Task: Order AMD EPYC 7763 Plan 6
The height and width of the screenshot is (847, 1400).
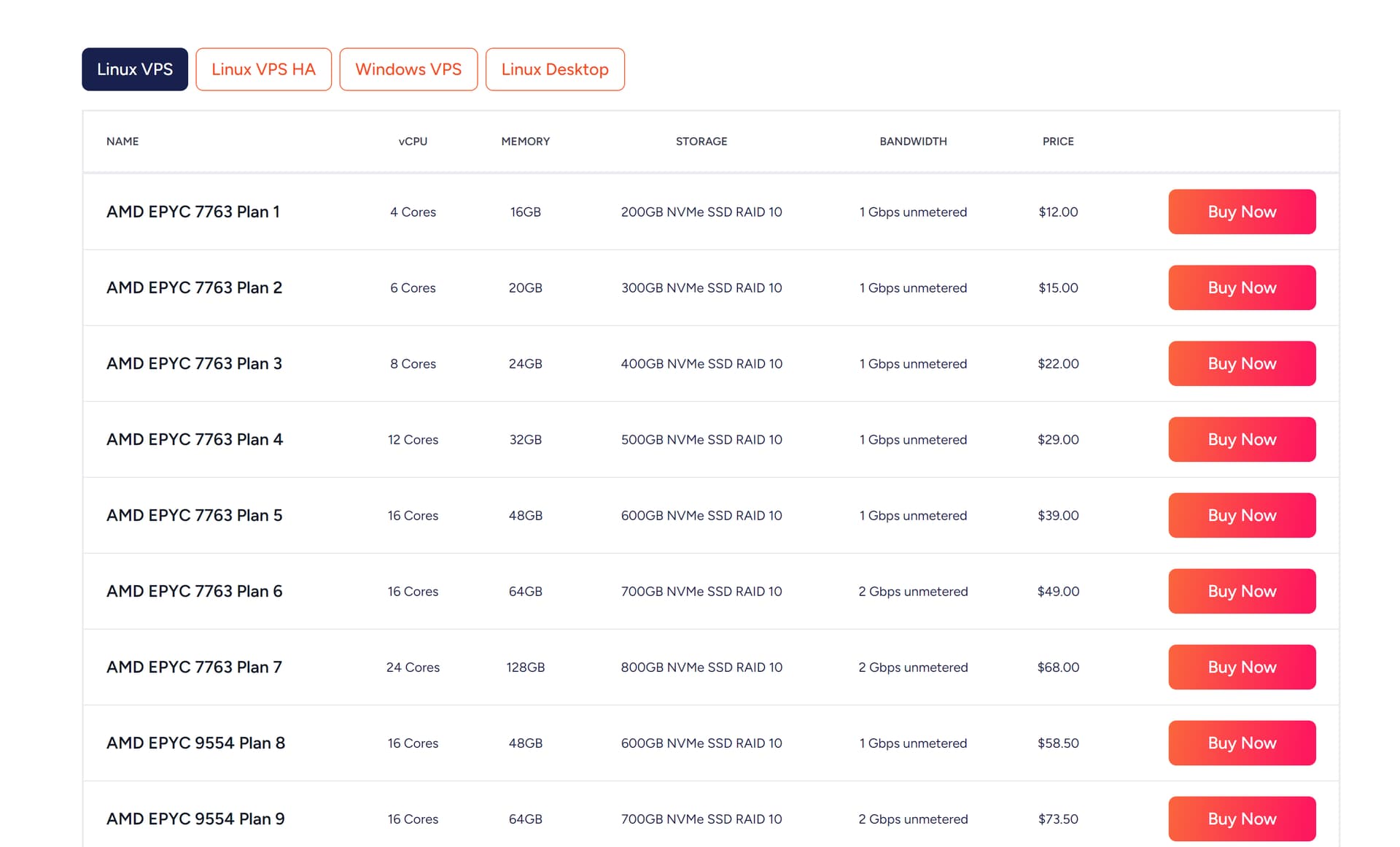Action: pos(1242,591)
